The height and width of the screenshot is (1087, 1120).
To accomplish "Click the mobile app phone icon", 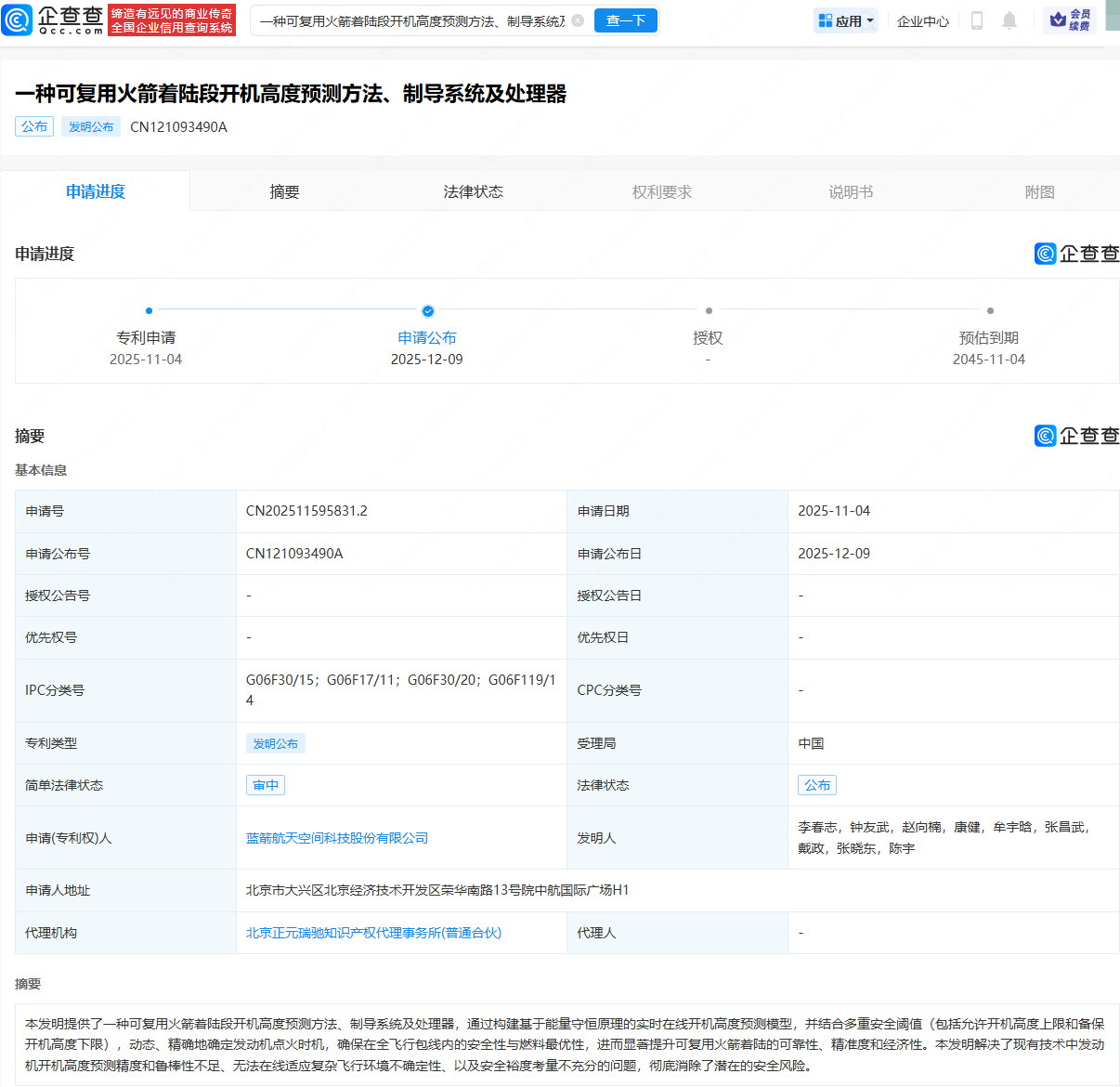I will pos(976,20).
